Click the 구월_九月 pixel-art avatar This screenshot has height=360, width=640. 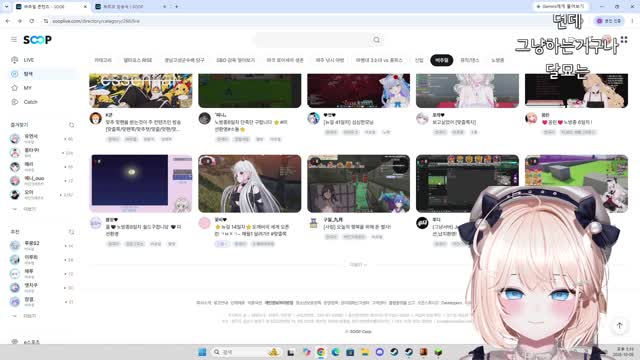tap(313, 223)
